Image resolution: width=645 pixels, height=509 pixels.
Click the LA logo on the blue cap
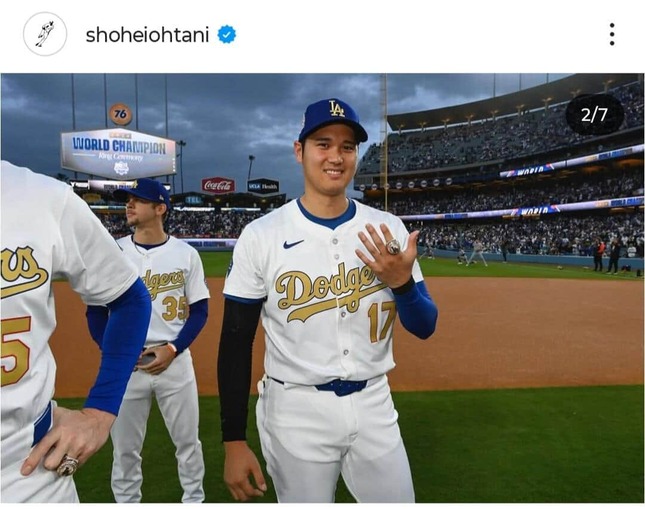pos(336,109)
